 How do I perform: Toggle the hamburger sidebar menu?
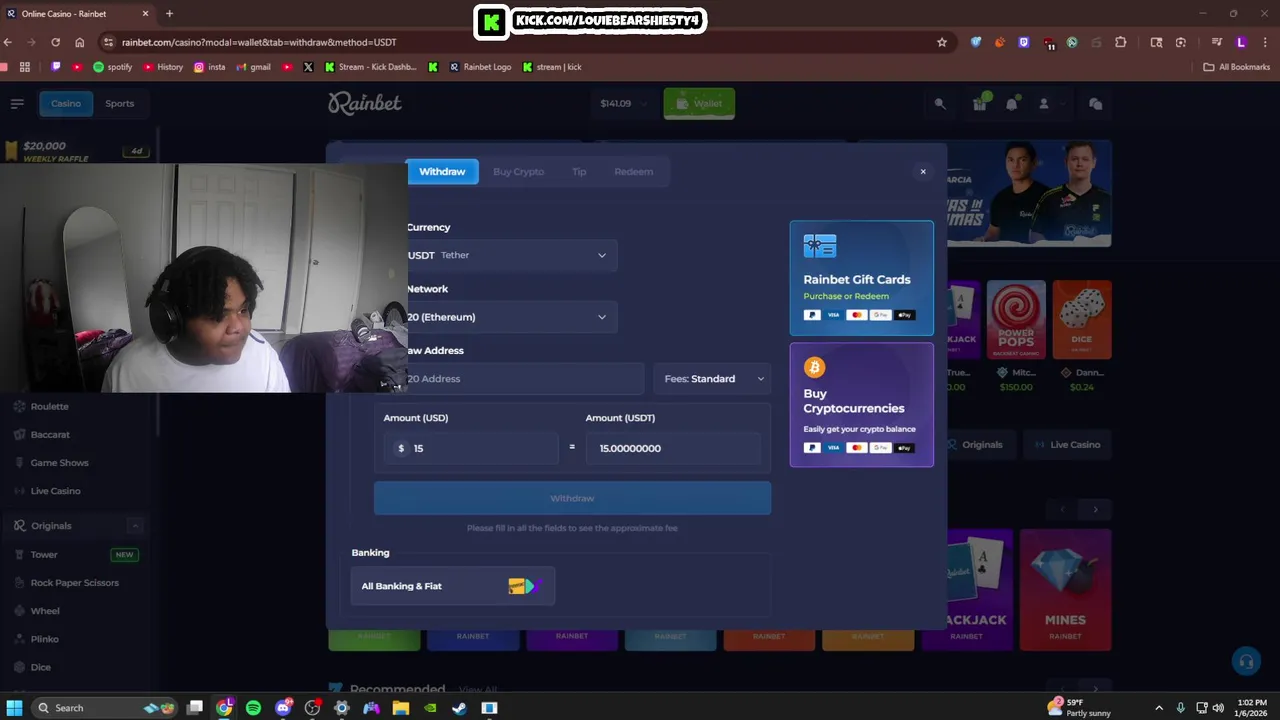[17, 103]
